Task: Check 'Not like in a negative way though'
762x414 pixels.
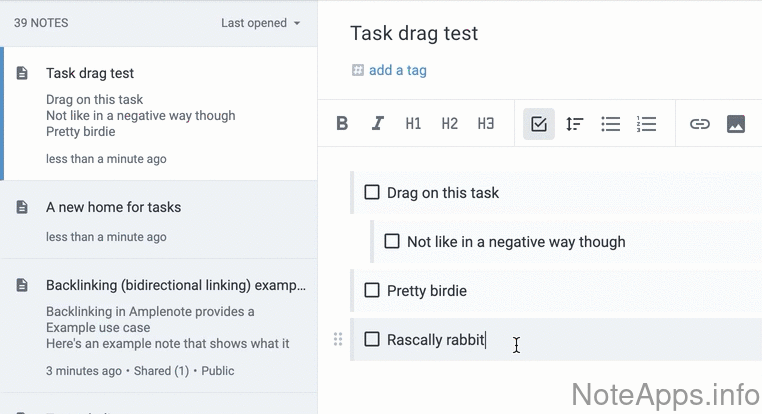Action: coord(392,241)
